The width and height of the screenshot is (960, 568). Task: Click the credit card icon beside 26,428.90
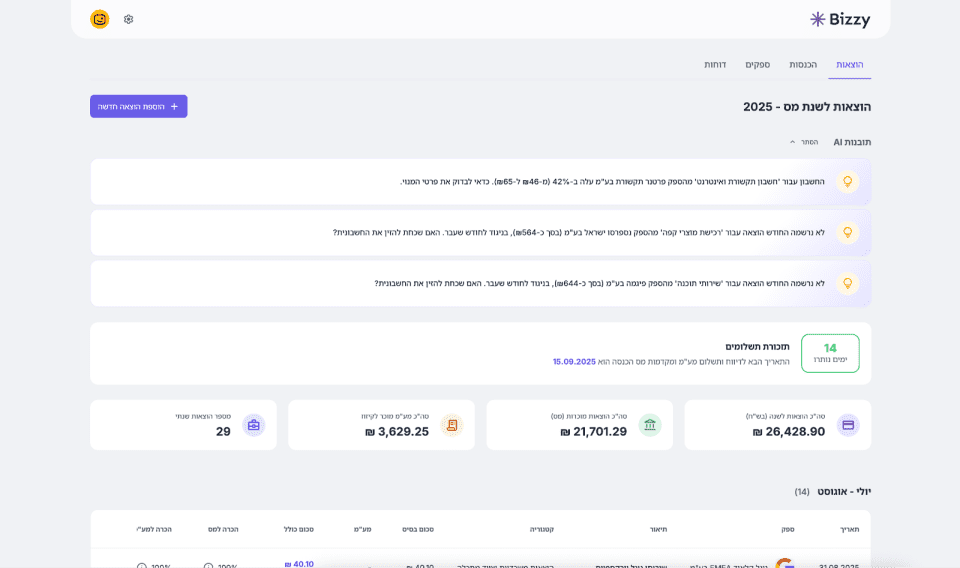(x=848, y=425)
